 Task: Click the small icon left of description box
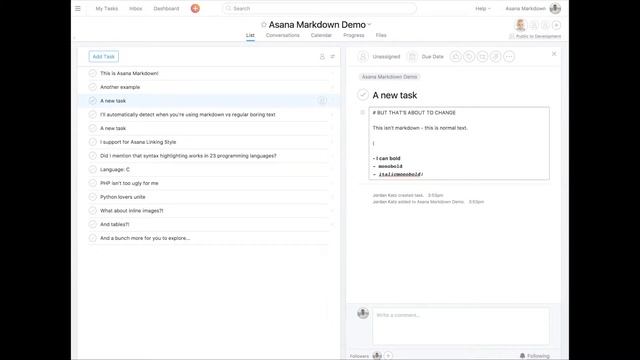pos(362,112)
